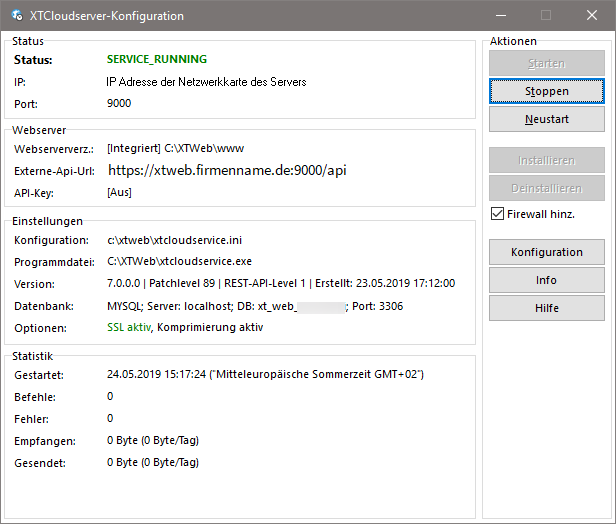Viewport: 616px width, 524px height.
Task: Click the green SSL aktiv option text
Action: click(x=128, y=327)
